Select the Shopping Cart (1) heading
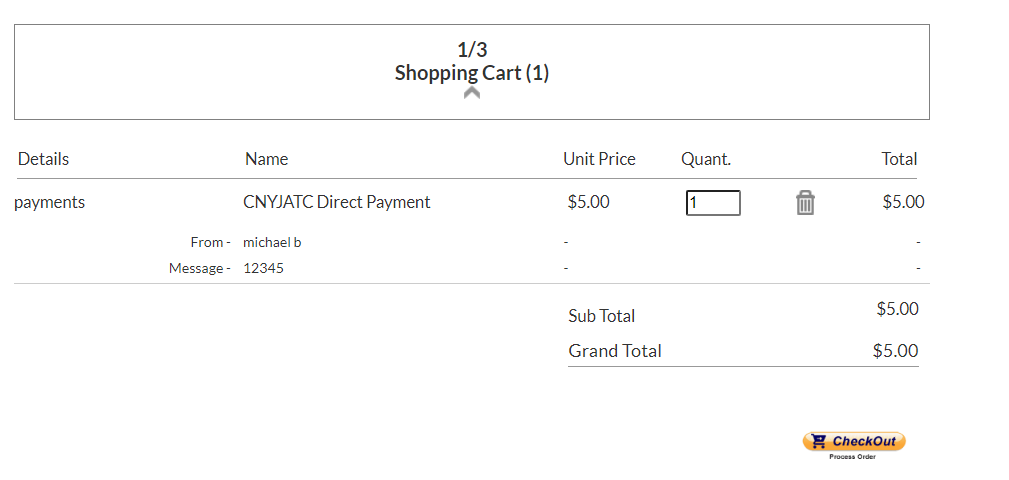1009x480 pixels. pyautogui.click(x=472, y=73)
